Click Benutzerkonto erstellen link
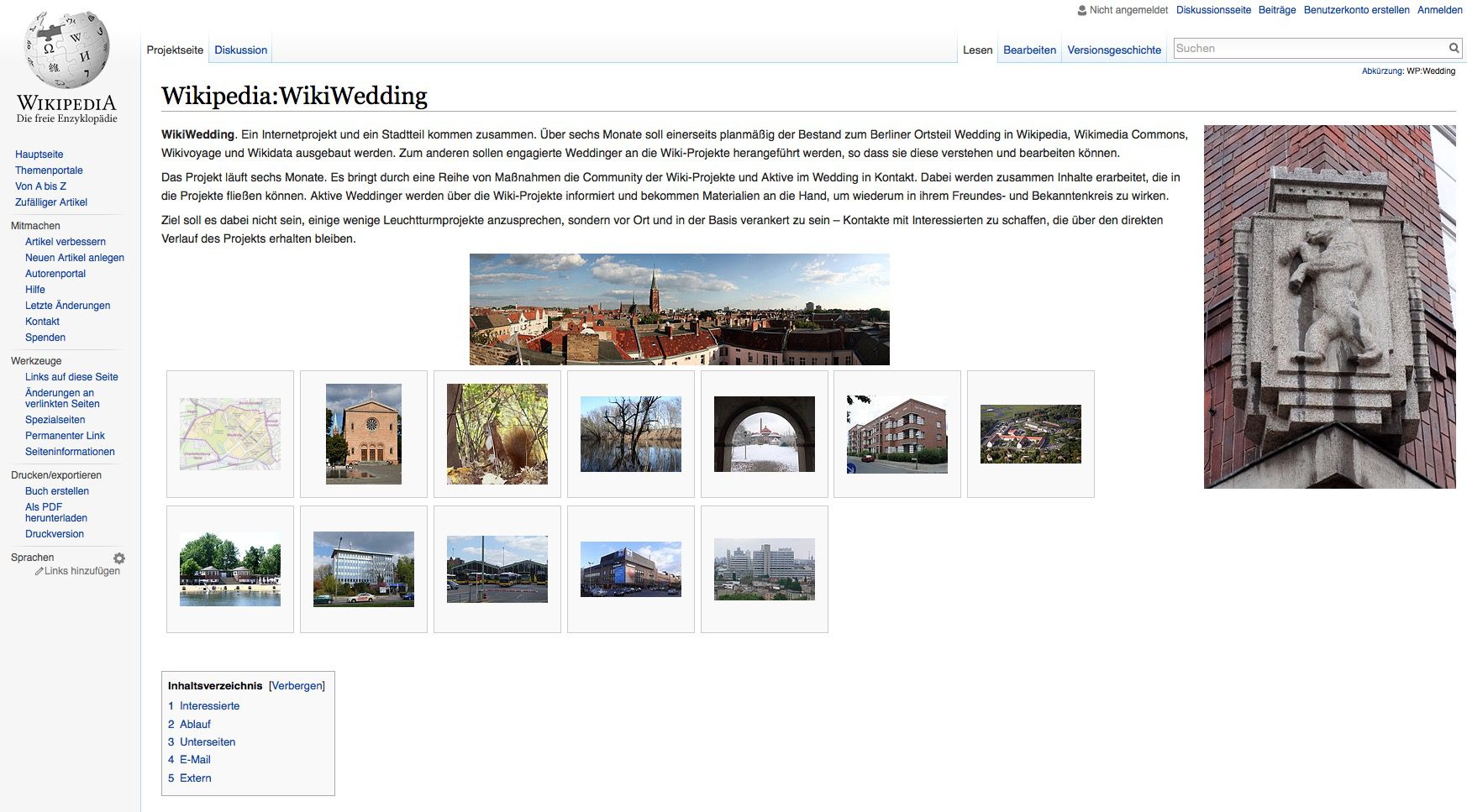The width and height of the screenshot is (1467, 812). 1356,10
